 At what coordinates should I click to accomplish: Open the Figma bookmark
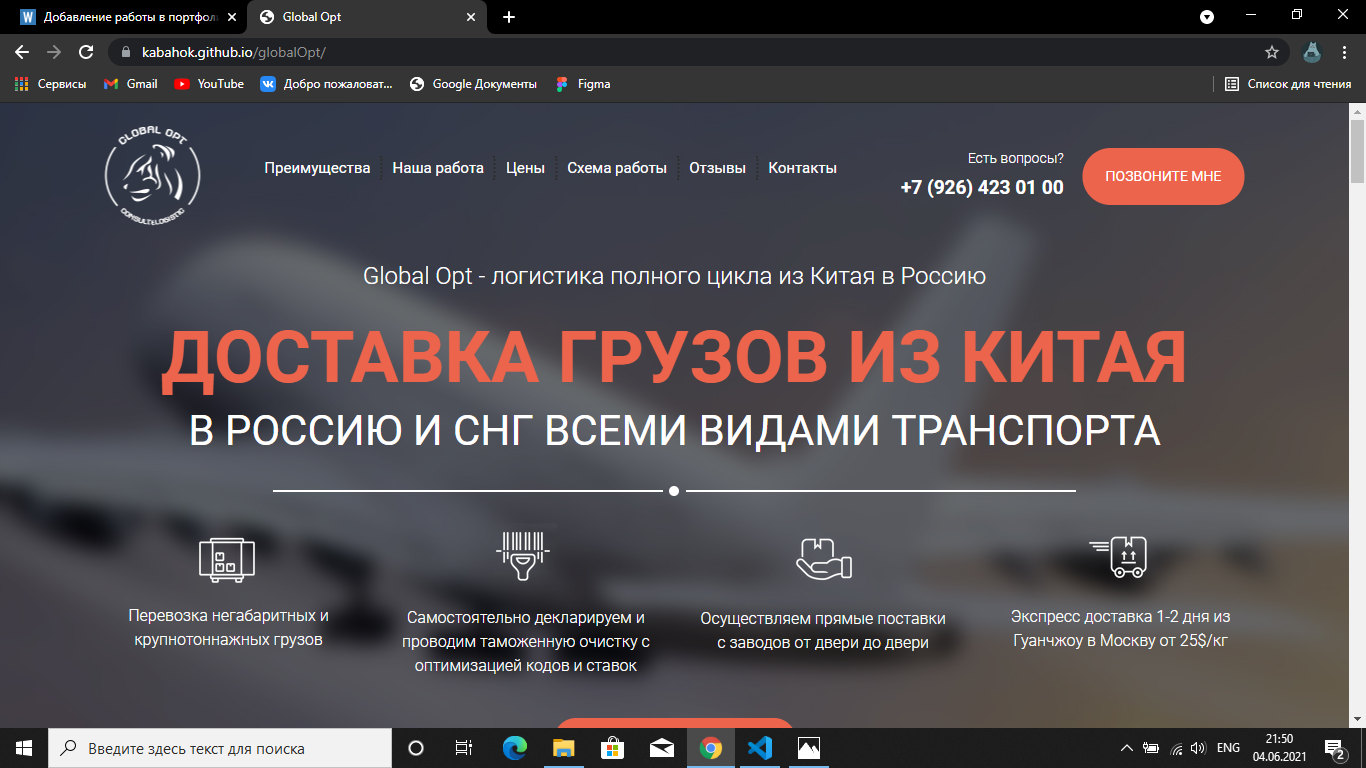pos(583,84)
